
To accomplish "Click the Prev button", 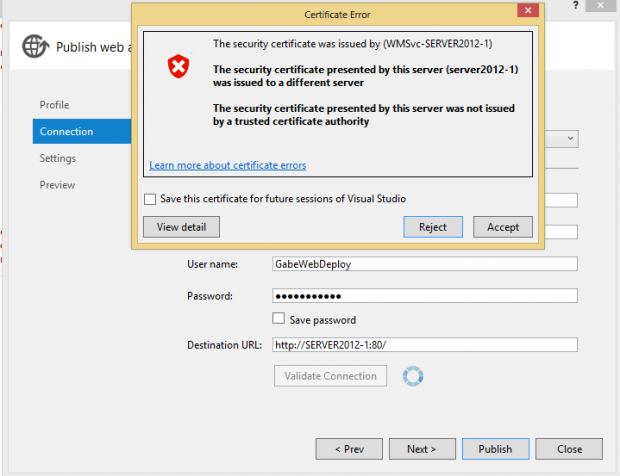I will click(x=349, y=449).
